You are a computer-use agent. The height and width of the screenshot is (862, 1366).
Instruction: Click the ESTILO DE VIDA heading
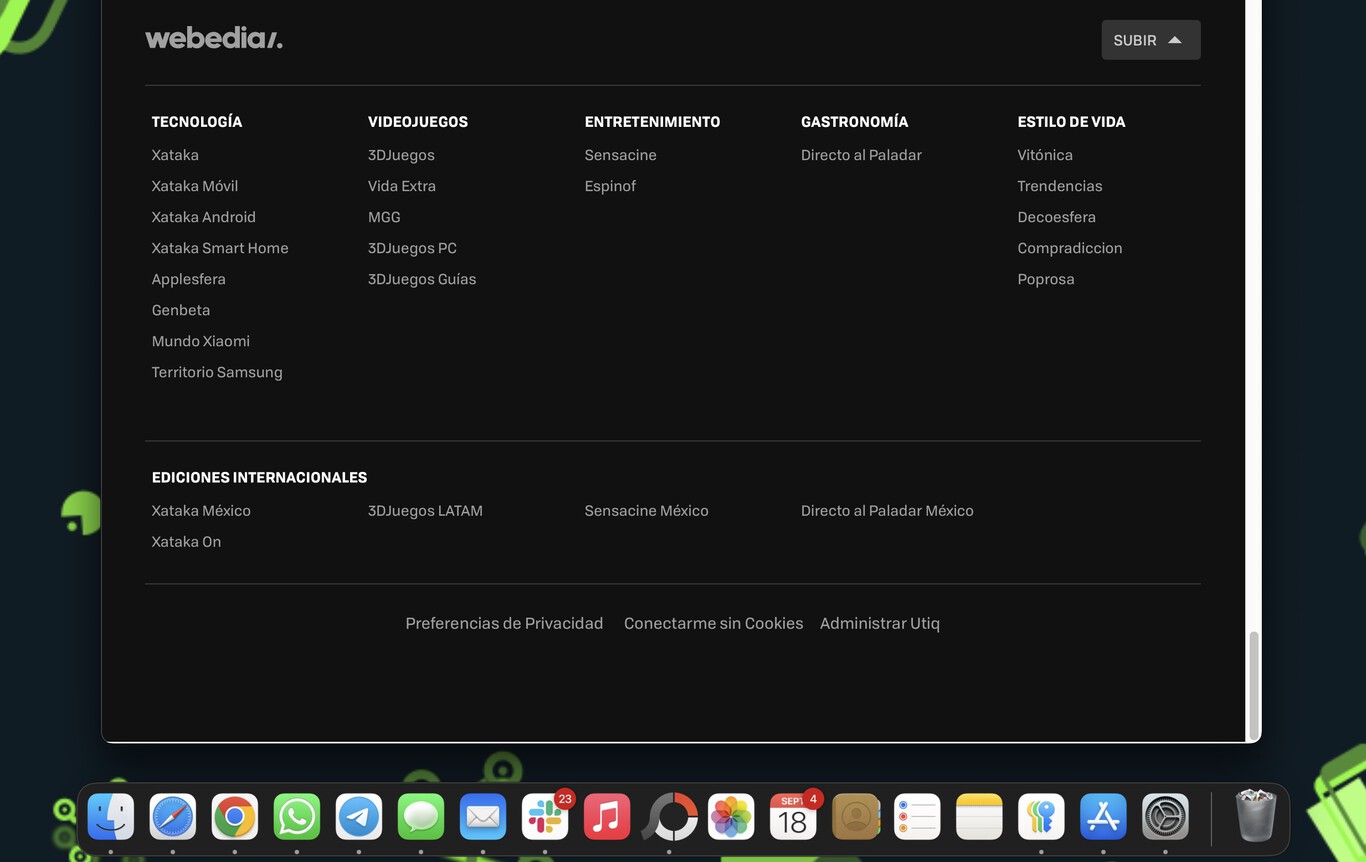click(x=1071, y=121)
